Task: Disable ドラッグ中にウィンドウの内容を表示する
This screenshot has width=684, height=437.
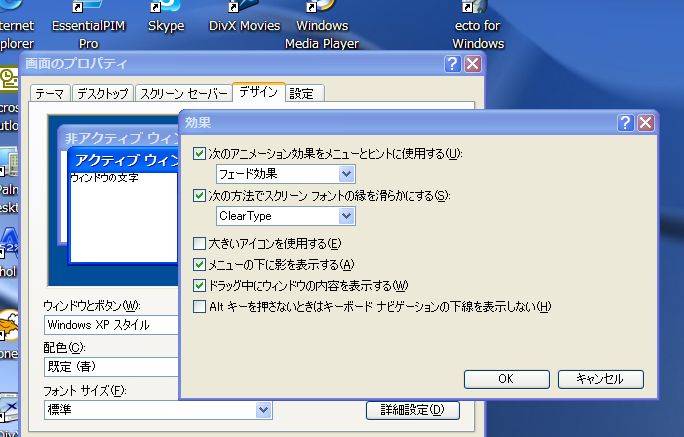Action: click(199, 286)
